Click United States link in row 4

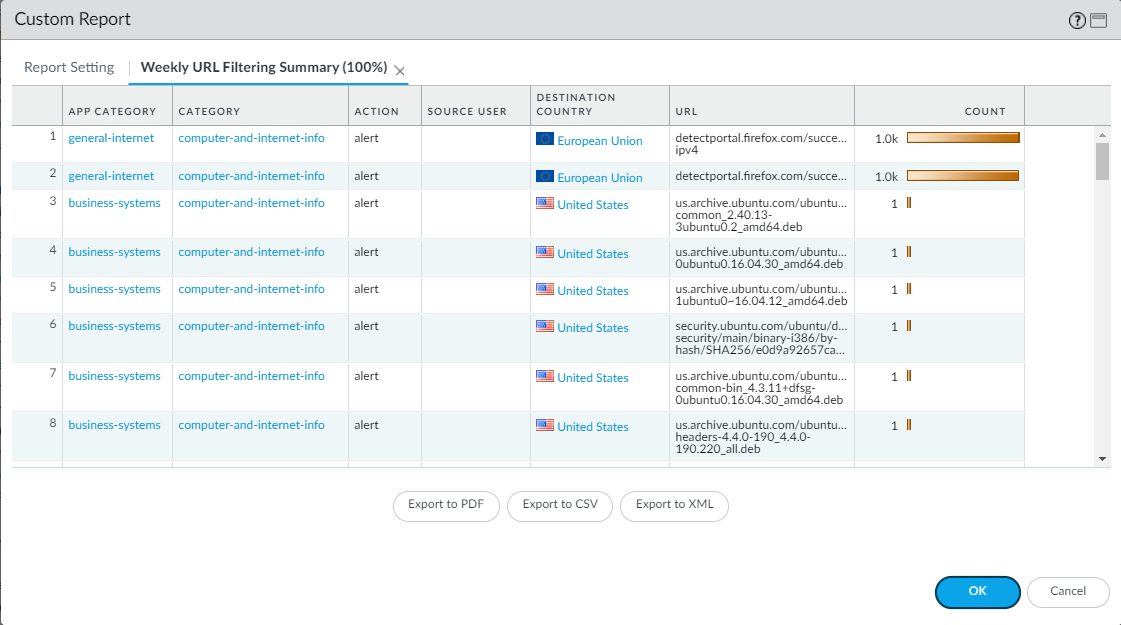pos(593,254)
